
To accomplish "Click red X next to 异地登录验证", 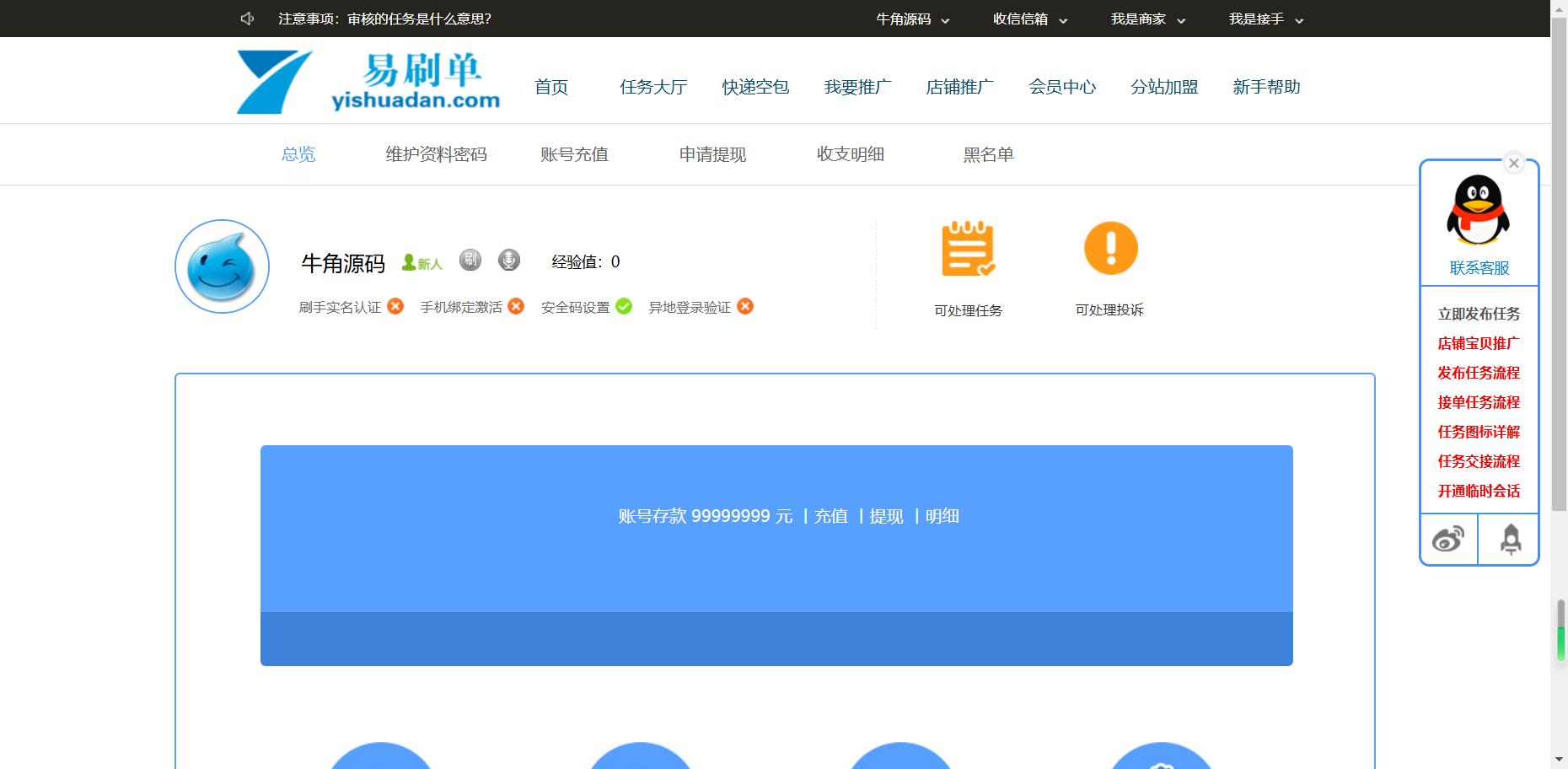I will (745, 306).
